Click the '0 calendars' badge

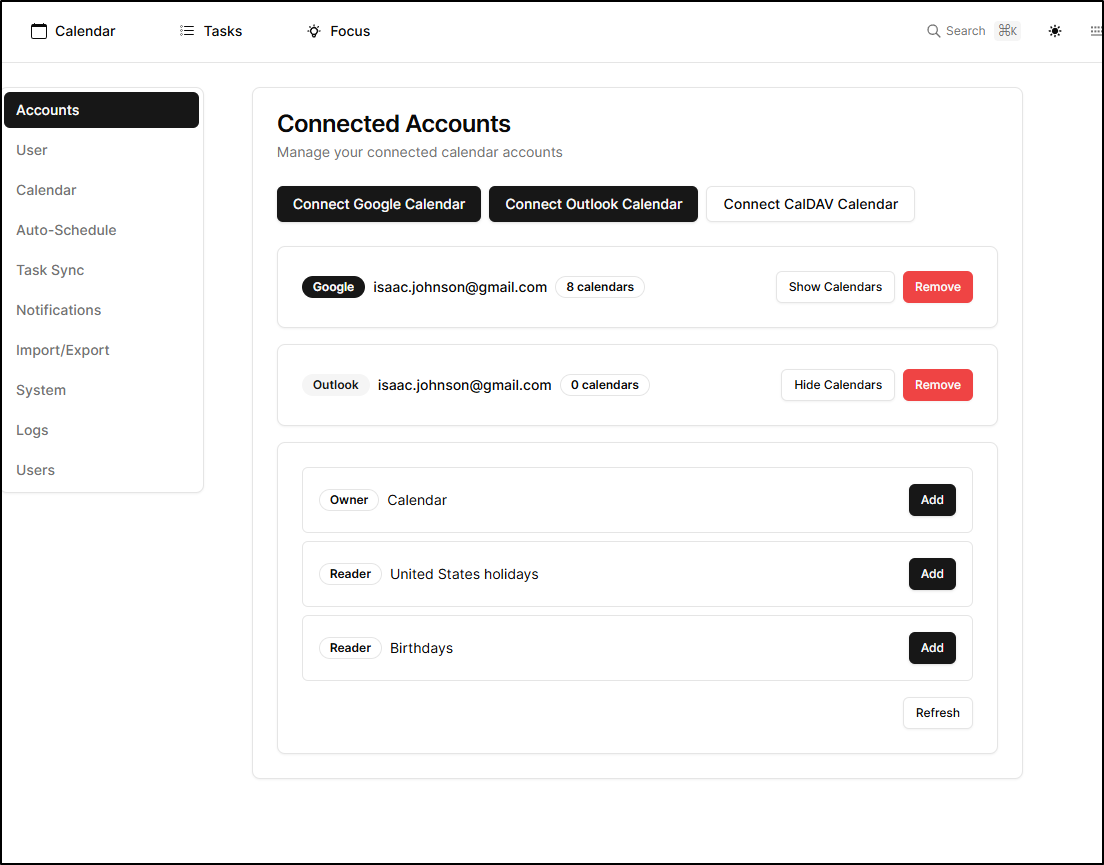pos(605,385)
